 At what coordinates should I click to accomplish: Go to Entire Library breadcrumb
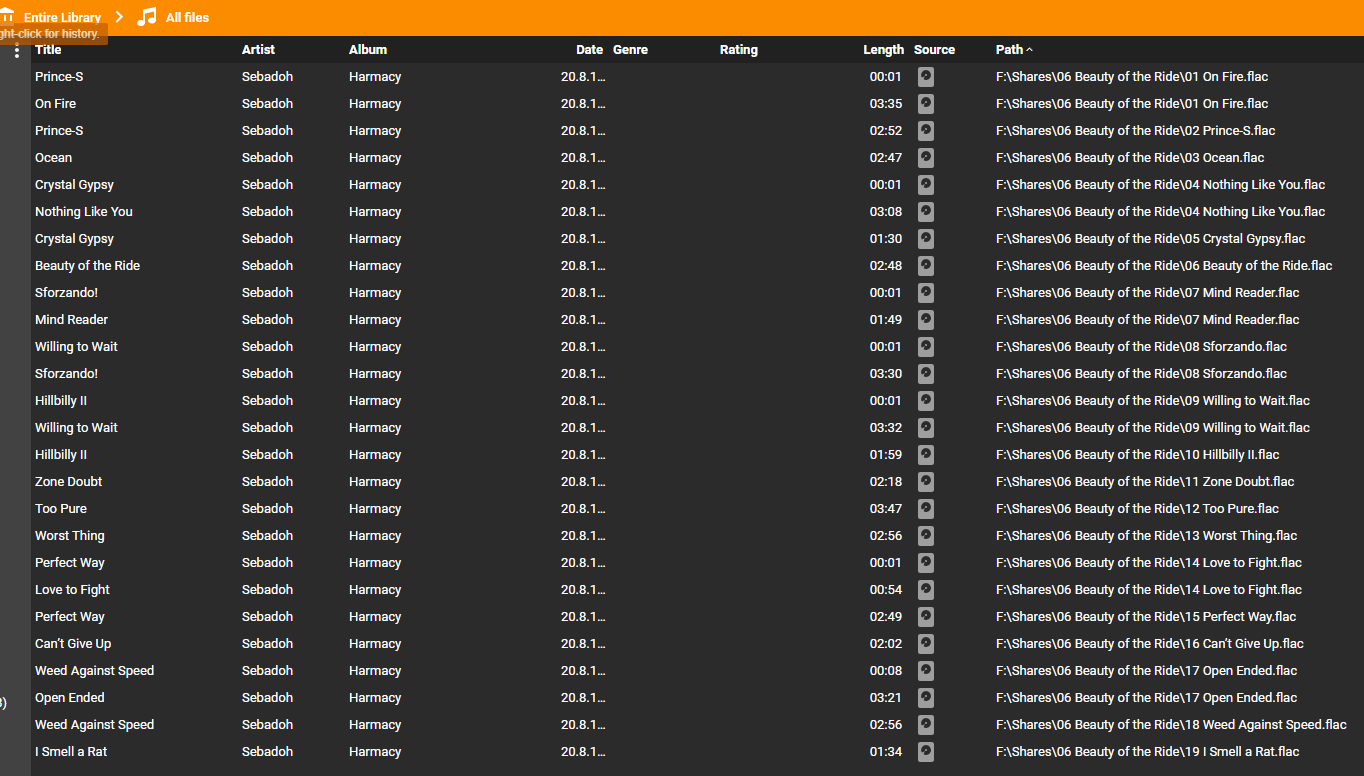[x=62, y=17]
